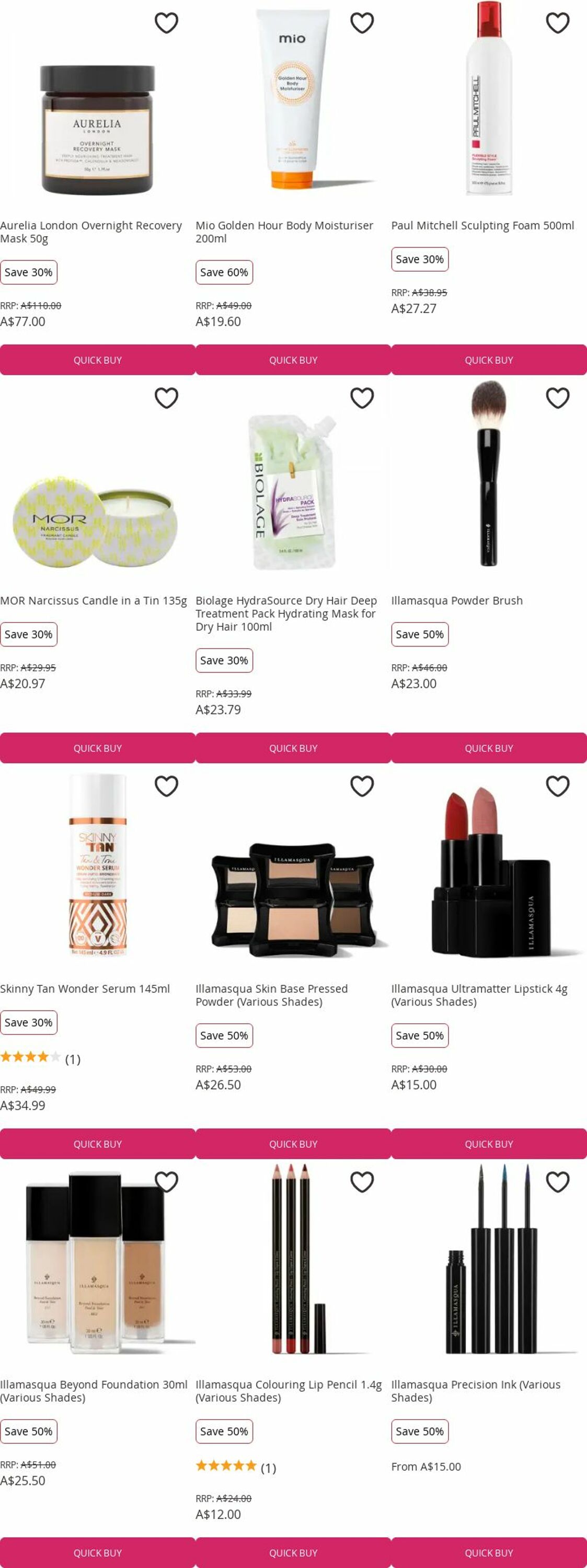This screenshot has height=1568, width=587.
Task: Quick buy Skinny Tan Wonder Serum
Action: coord(97,1144)
